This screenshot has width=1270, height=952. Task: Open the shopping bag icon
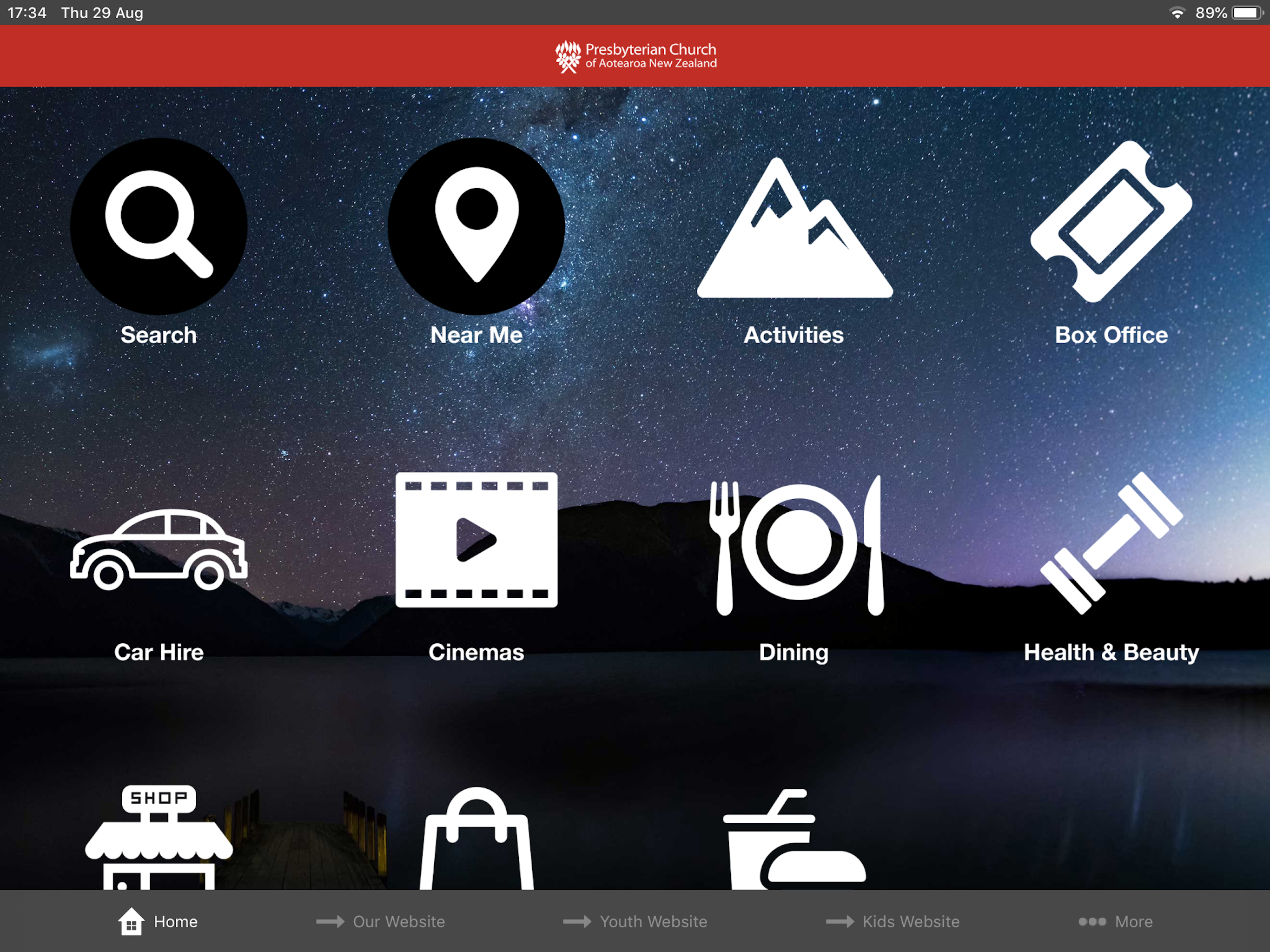pyautogui.click(x=476, y=838)
